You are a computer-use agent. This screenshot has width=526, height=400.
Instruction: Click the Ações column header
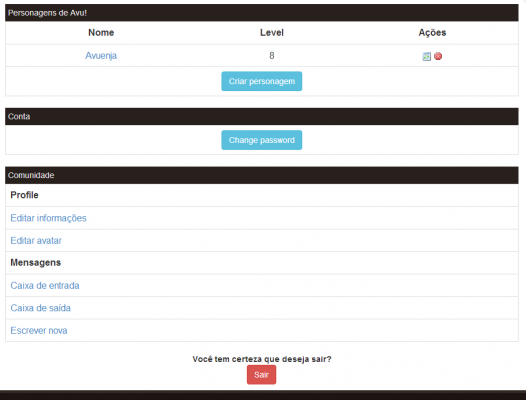pyautogui.click(x=432, y=33)
